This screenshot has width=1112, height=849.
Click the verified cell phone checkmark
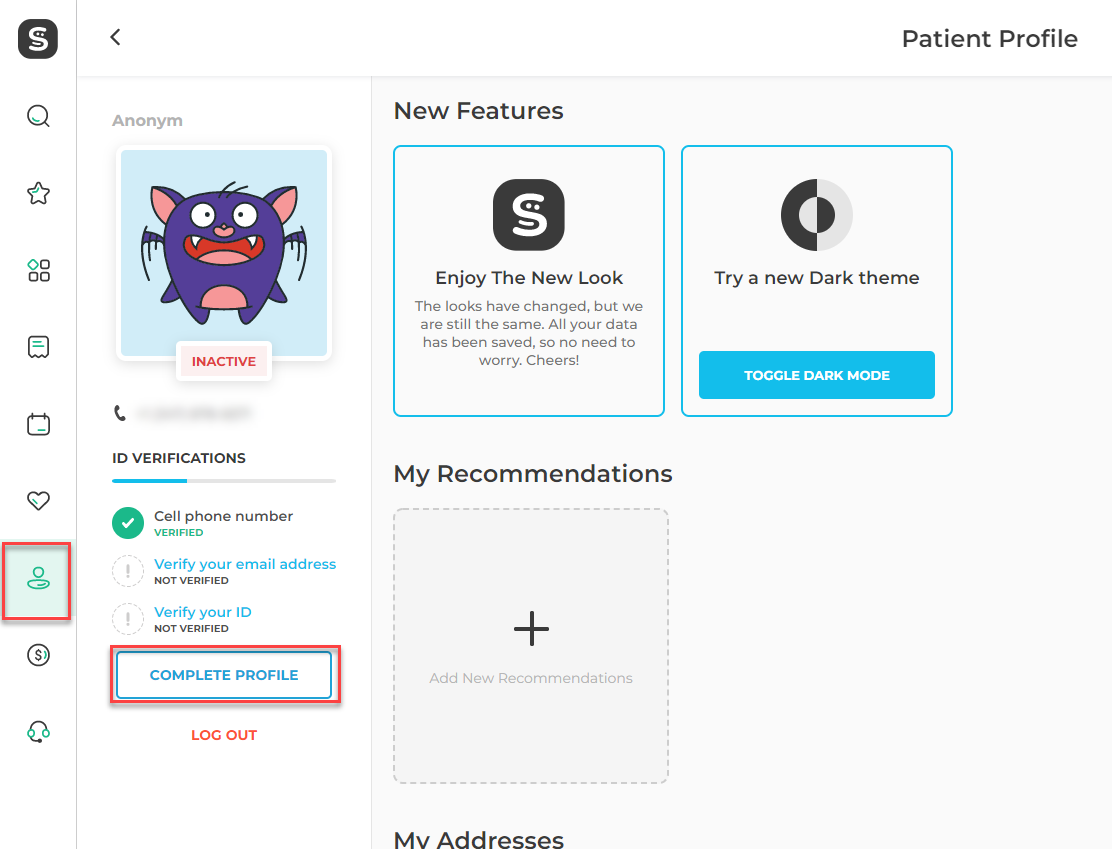[128, 523]
